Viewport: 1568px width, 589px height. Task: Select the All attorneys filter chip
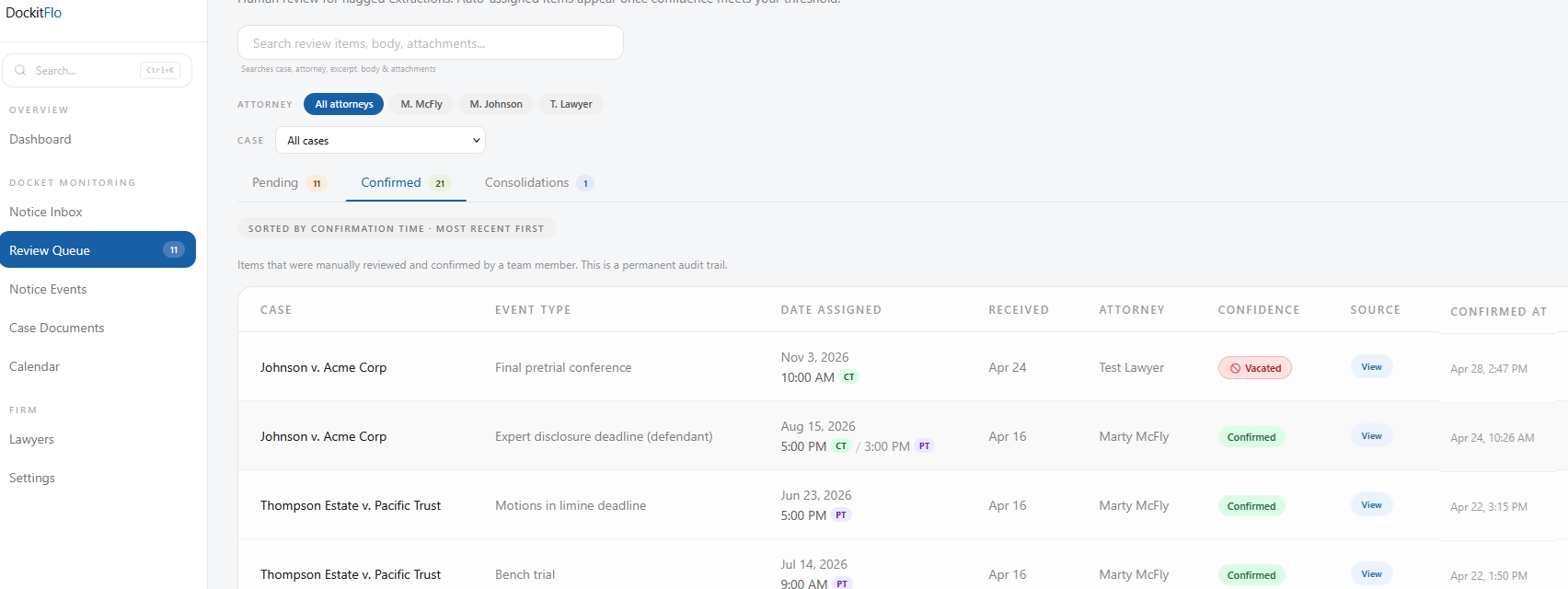(x=344, y=104)
